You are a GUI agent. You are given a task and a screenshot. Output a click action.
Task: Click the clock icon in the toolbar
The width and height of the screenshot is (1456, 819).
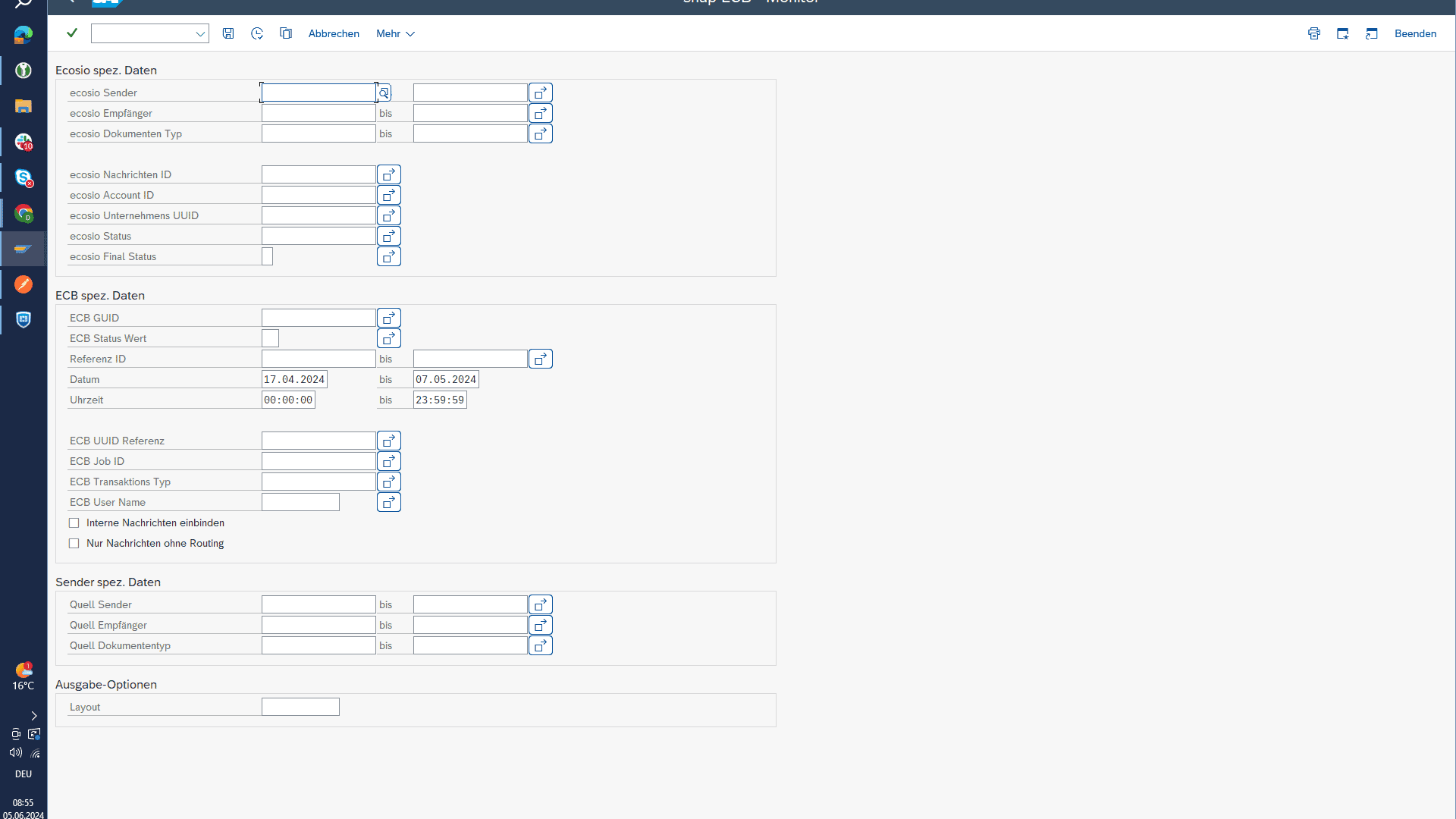(x=257, y=33)
